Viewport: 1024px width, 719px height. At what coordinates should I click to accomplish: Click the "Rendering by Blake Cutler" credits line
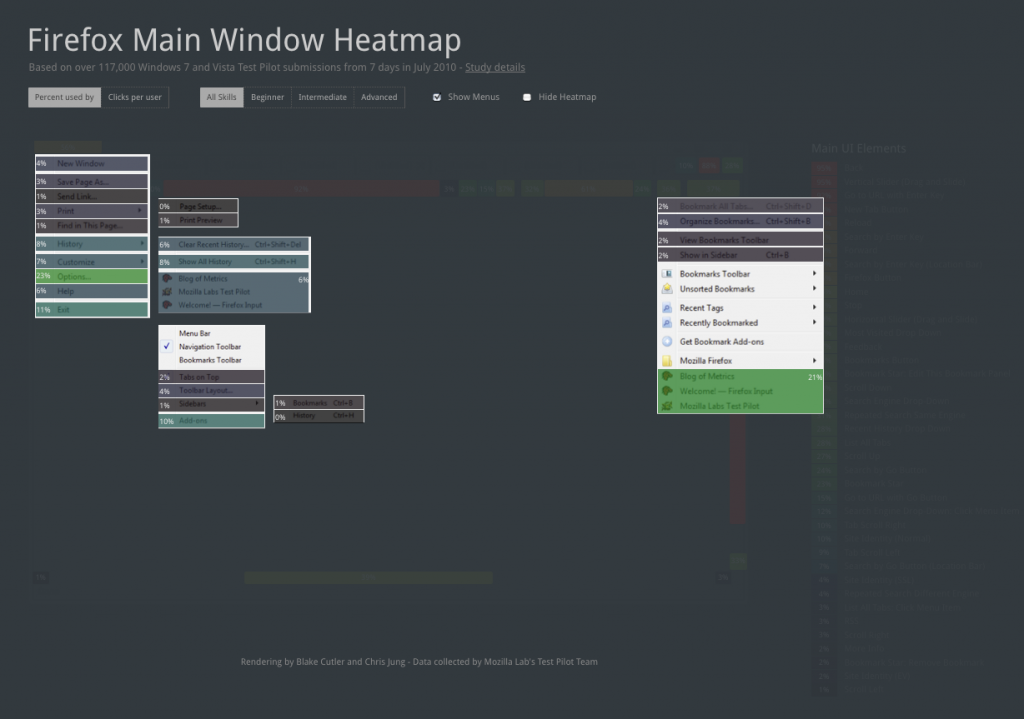pyautogui.click(x=419, y=662)
